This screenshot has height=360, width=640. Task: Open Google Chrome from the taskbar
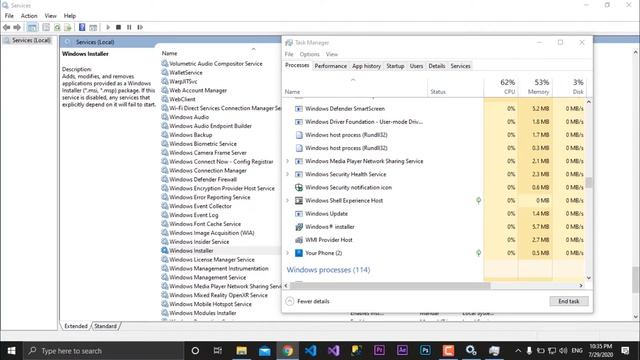pos(287,351)
